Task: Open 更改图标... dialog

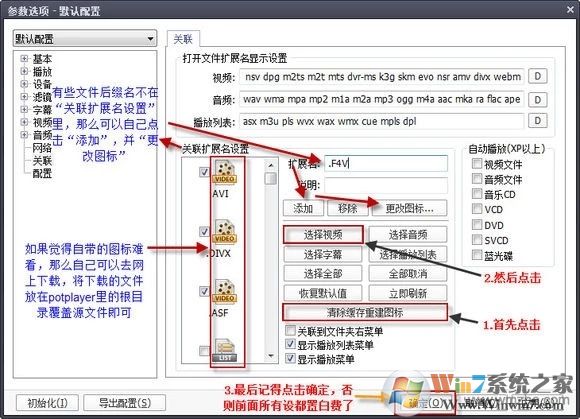Action: 409,208
